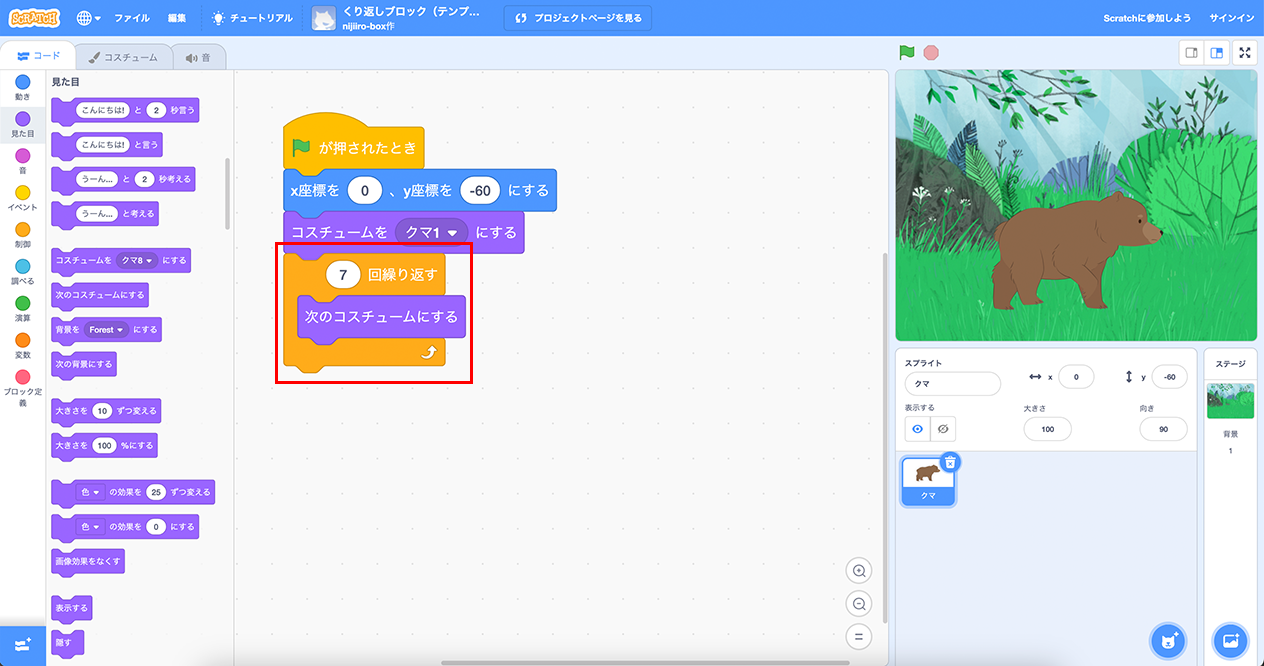Viewport: 1264px width, 666px height.
Task: Open the choose sprite button
Action: [1167, 640]
